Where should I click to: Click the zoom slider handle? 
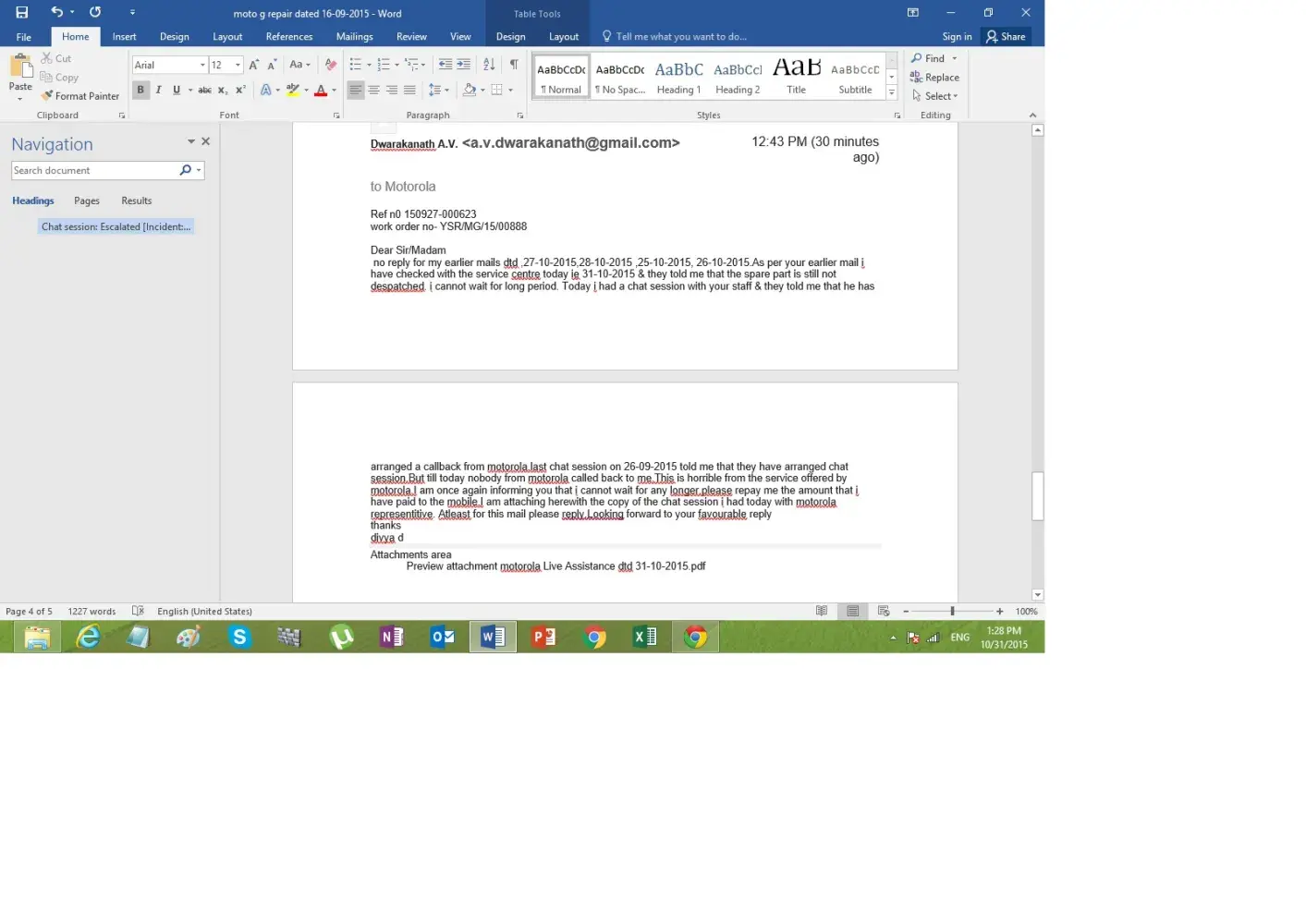[x=952, y=612]
